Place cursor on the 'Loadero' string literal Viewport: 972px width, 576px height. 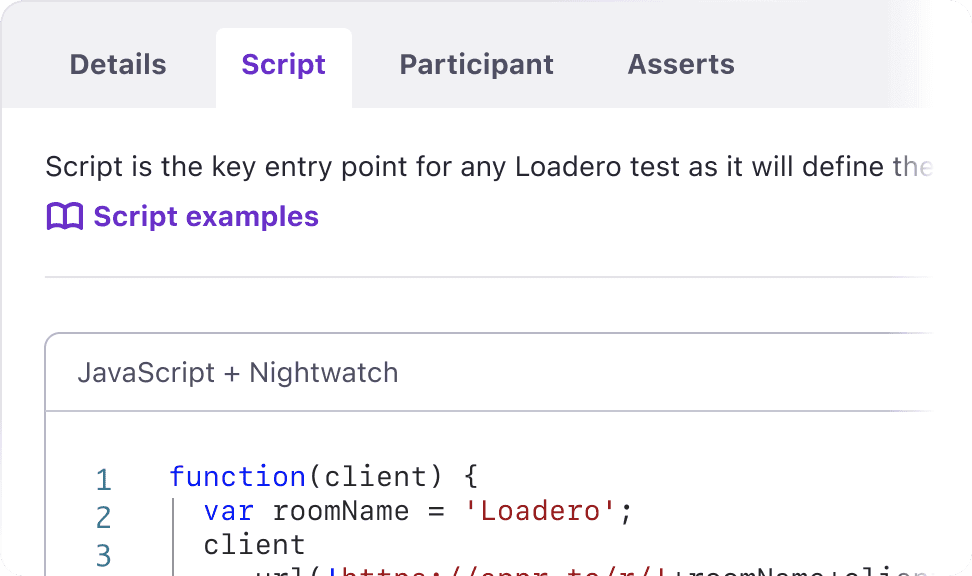pos(540,512)
